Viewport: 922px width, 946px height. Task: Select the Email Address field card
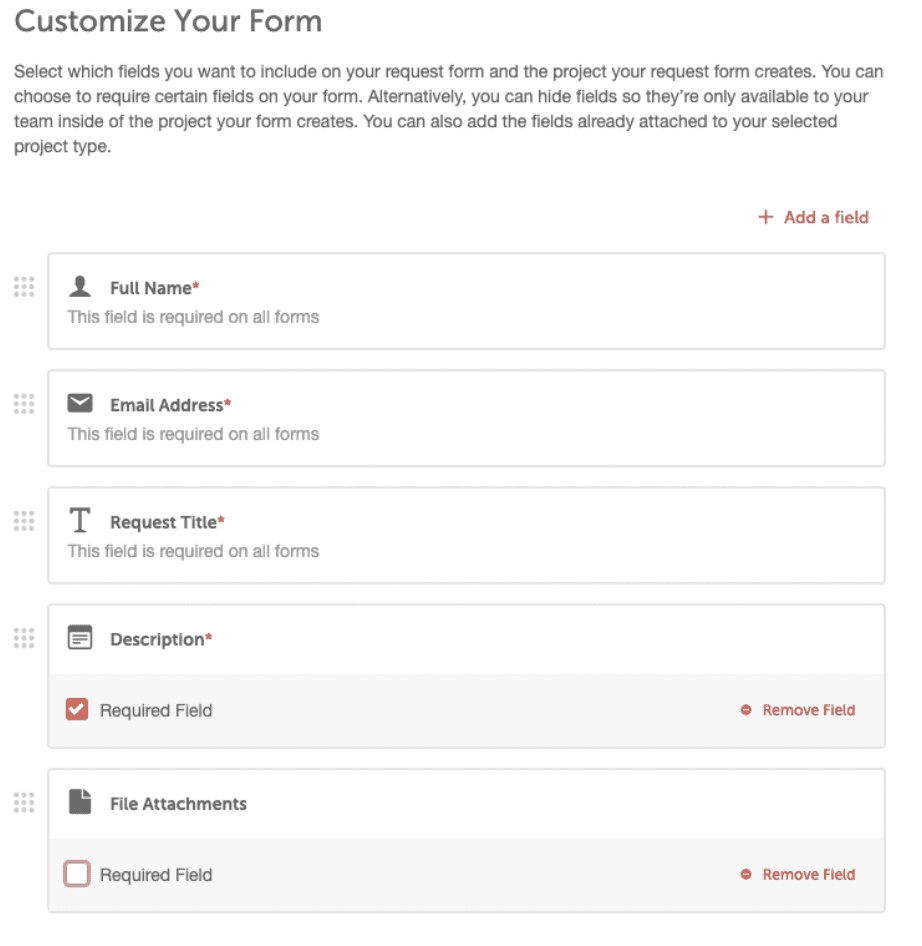tap(466, 418)
